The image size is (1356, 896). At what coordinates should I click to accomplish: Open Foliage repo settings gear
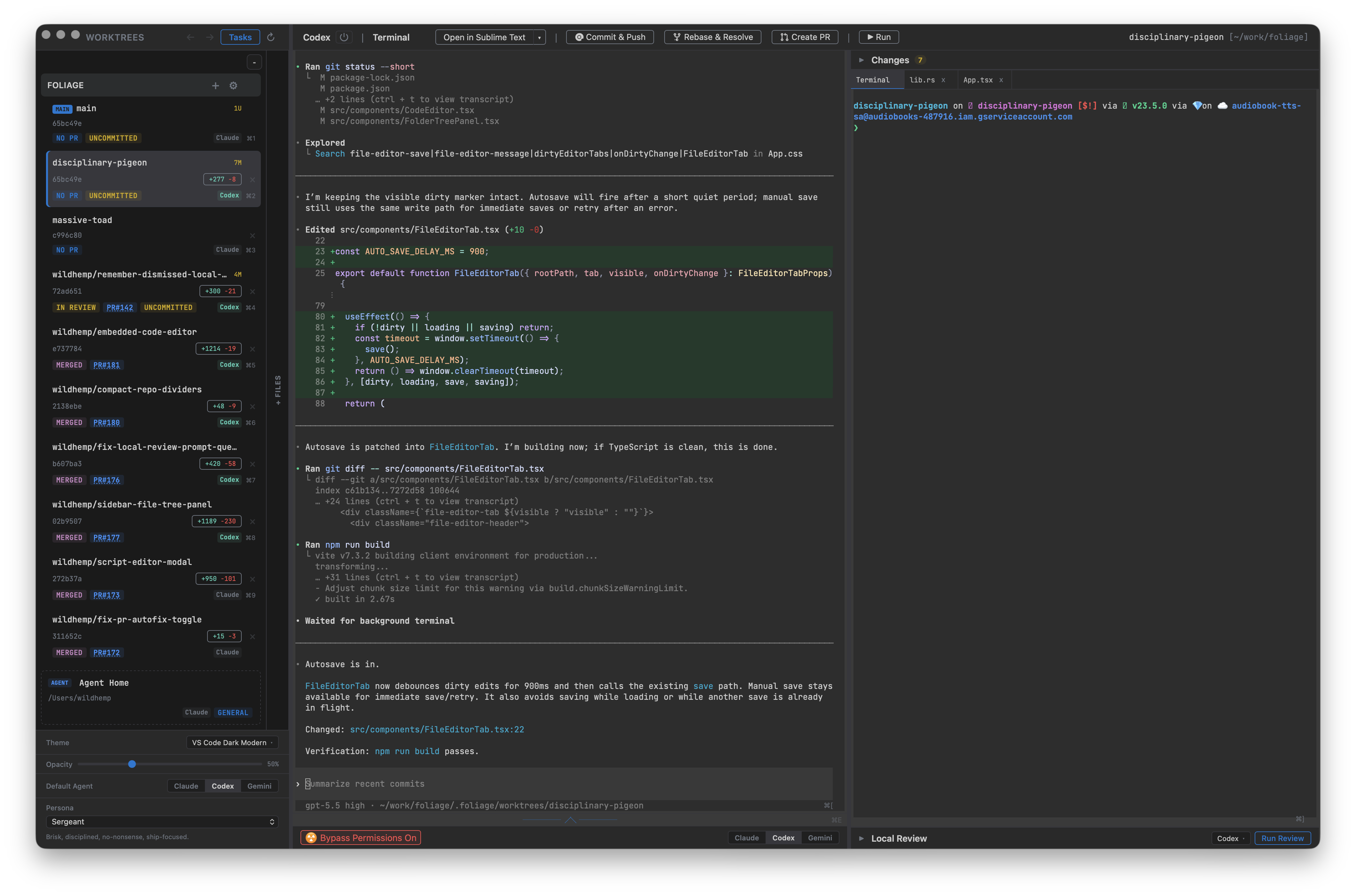click(x=233, y=86)
